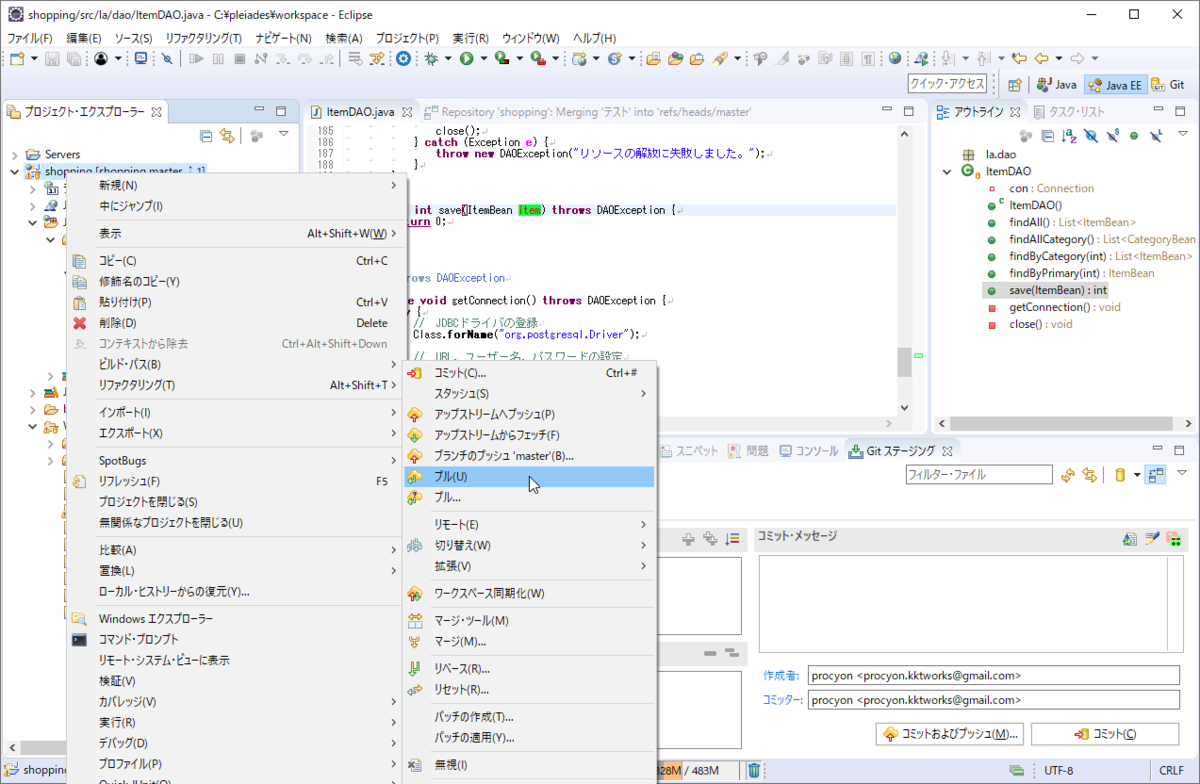The image size is (1200, 784).
Task: Toggle the row/column layout in Git Staging
Action: pyautogui.click(x=1155, y=474)
